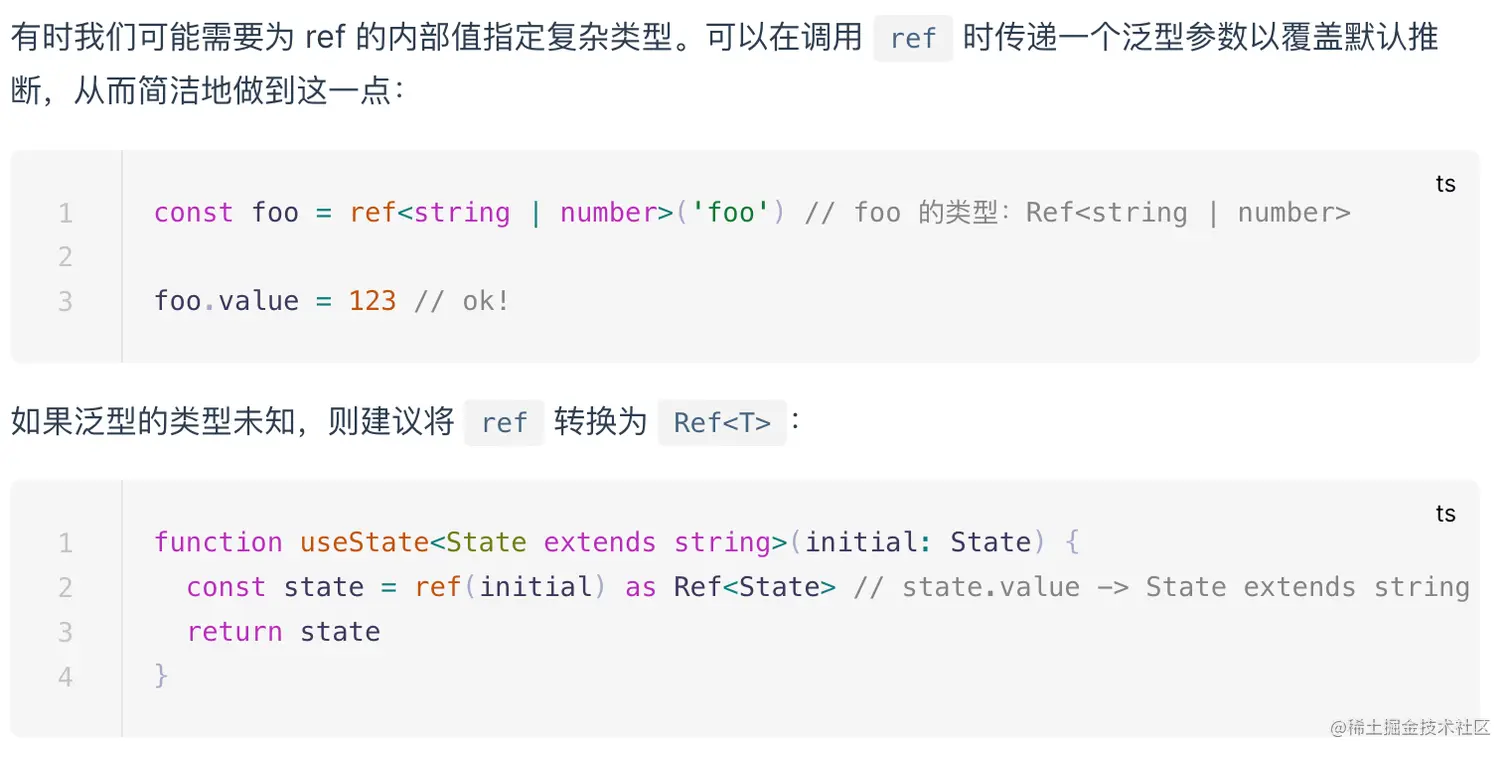The width and height of the screenshot is (1512, 759).
Task: Click the "// ok!" comment
Action: 462,301
